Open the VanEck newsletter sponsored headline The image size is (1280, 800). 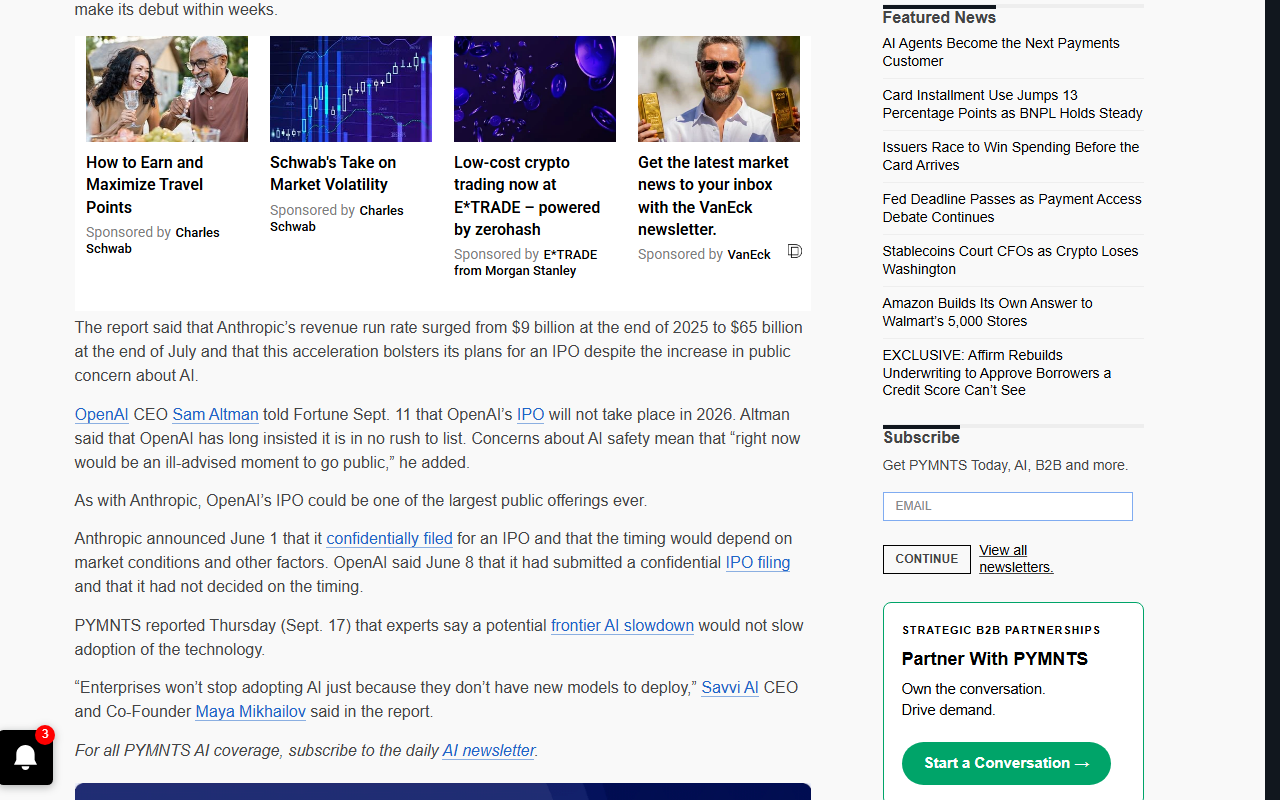pyautogui.click(x=713, y=196)
